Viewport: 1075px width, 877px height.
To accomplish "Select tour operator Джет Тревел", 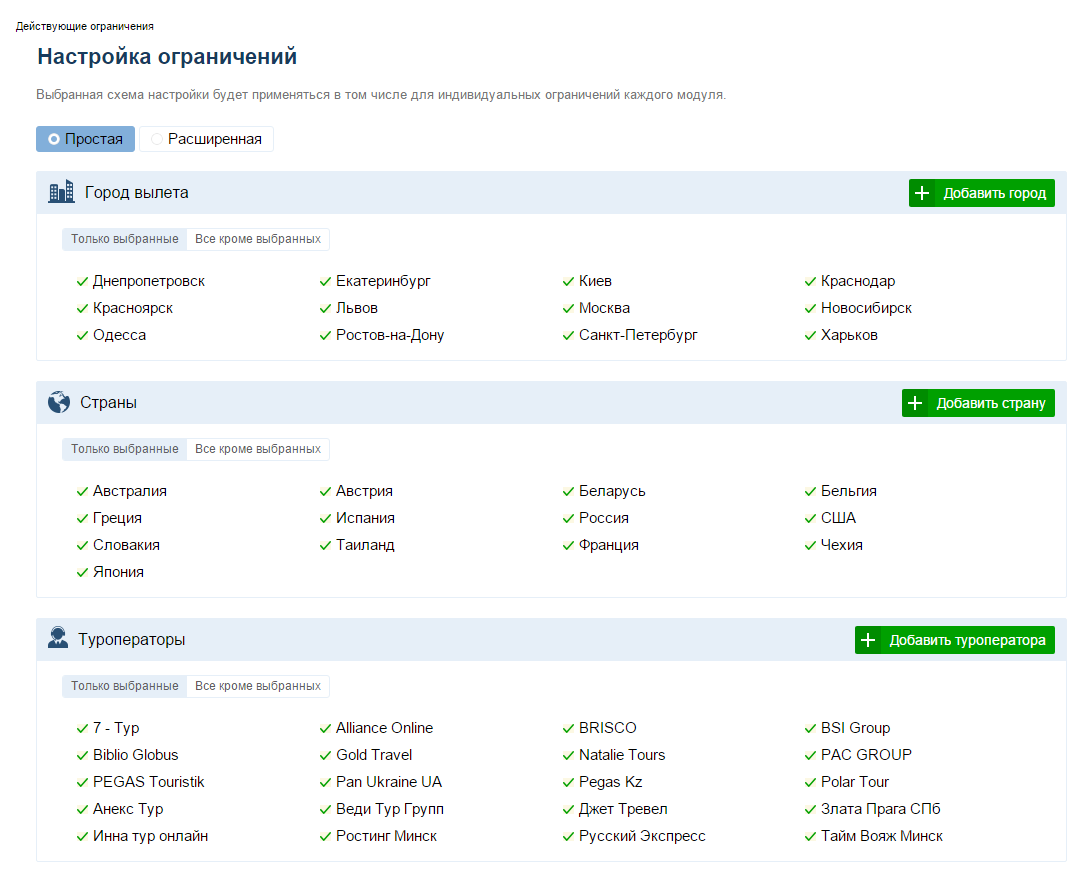I will coord(623,809).
